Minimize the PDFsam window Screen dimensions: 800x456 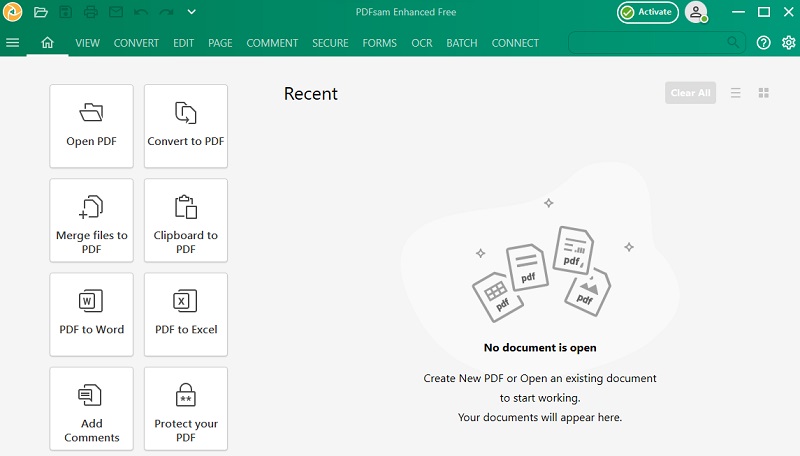pyautogui.click(x=738, y=12)
